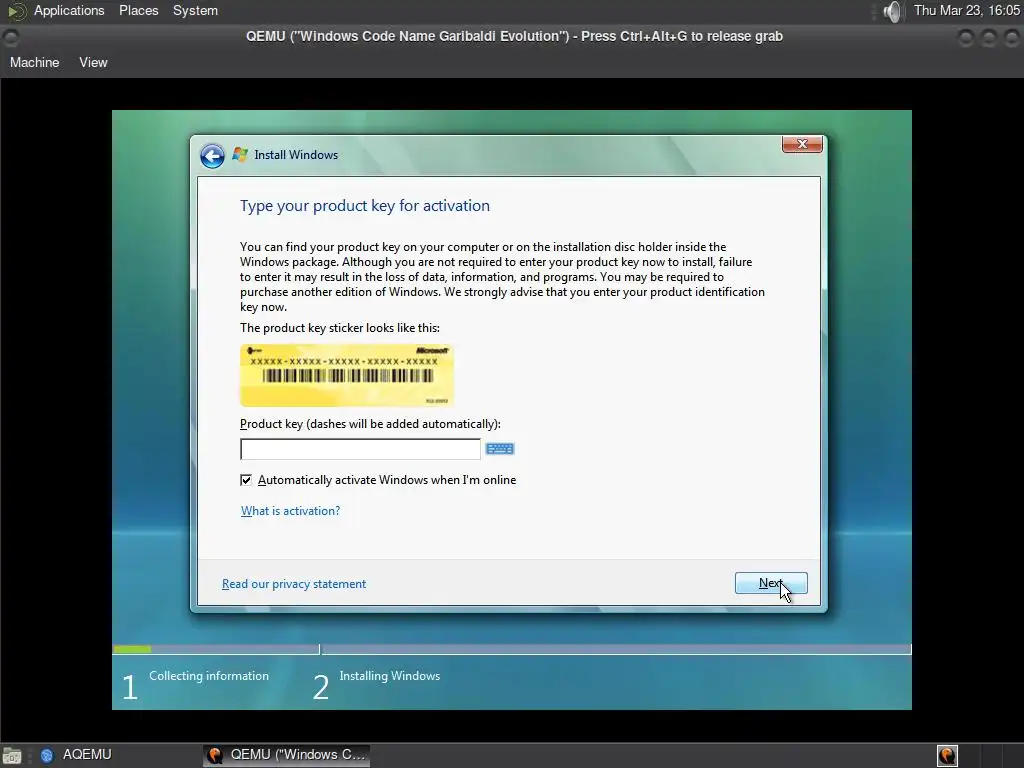Open the Places menu
The width and height of the screenshot is (1024, 768).
pyautogui.click(x=138, y=10)
